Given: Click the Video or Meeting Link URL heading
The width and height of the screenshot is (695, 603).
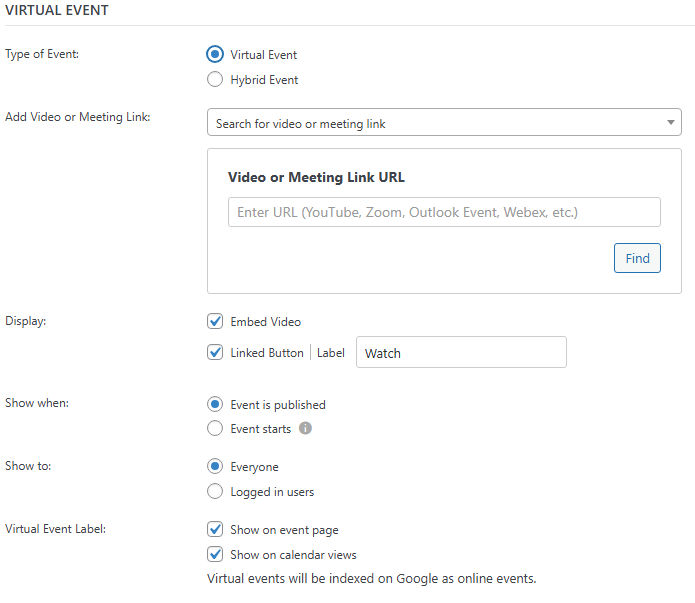Looking at the screenshot, I should (316, 177).
